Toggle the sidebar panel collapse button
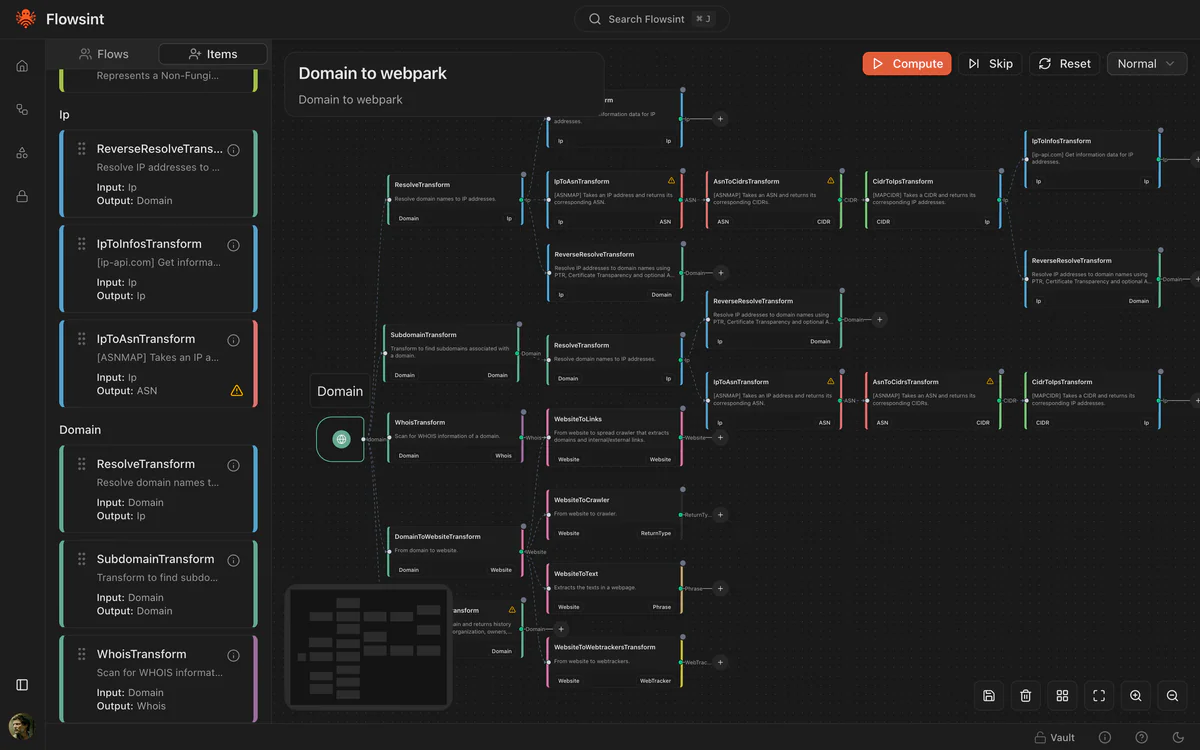The height and width of the screenshot is (750, 1200). (22, 685)
